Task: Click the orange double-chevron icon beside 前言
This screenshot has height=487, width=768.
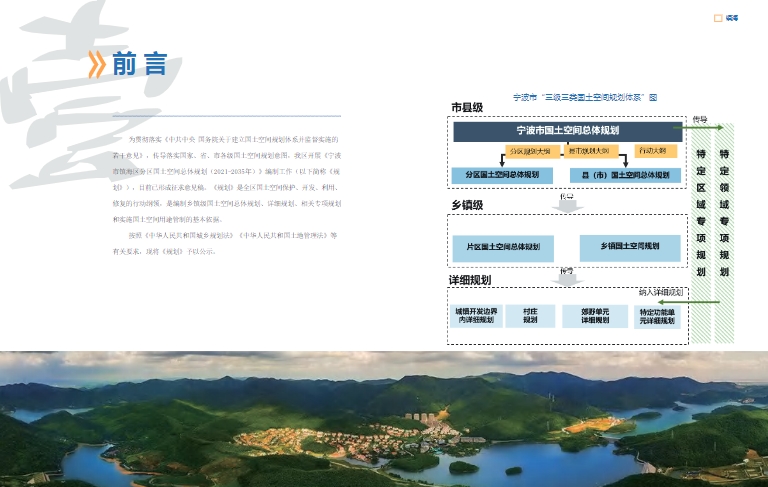Action: 97,65
